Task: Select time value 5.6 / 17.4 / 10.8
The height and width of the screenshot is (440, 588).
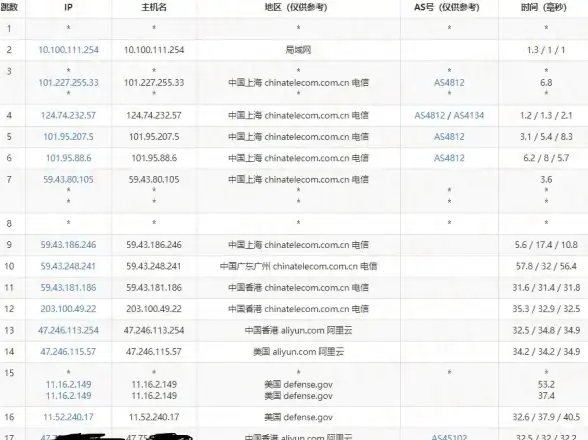Action: tap(546, 245)
